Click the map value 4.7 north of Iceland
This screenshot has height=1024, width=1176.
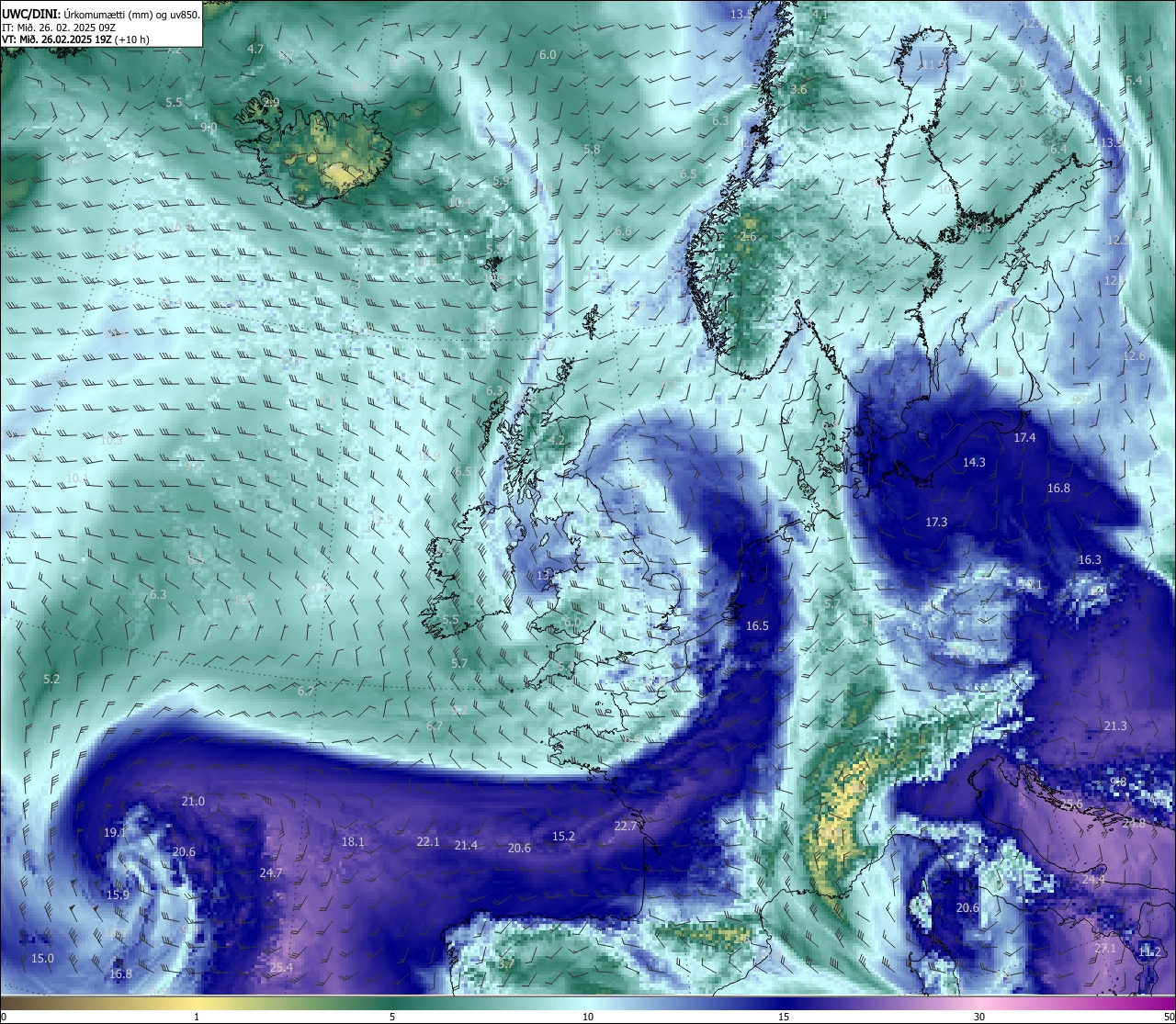click(x=255, y=49)
